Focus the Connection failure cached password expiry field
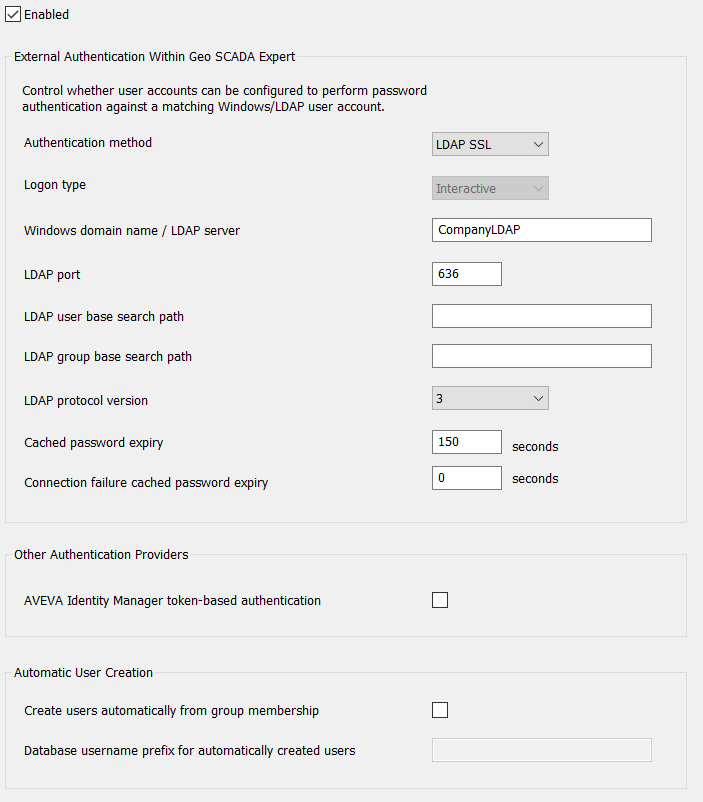The width and height of the screenshot is (703, 802). coord(466,478)
